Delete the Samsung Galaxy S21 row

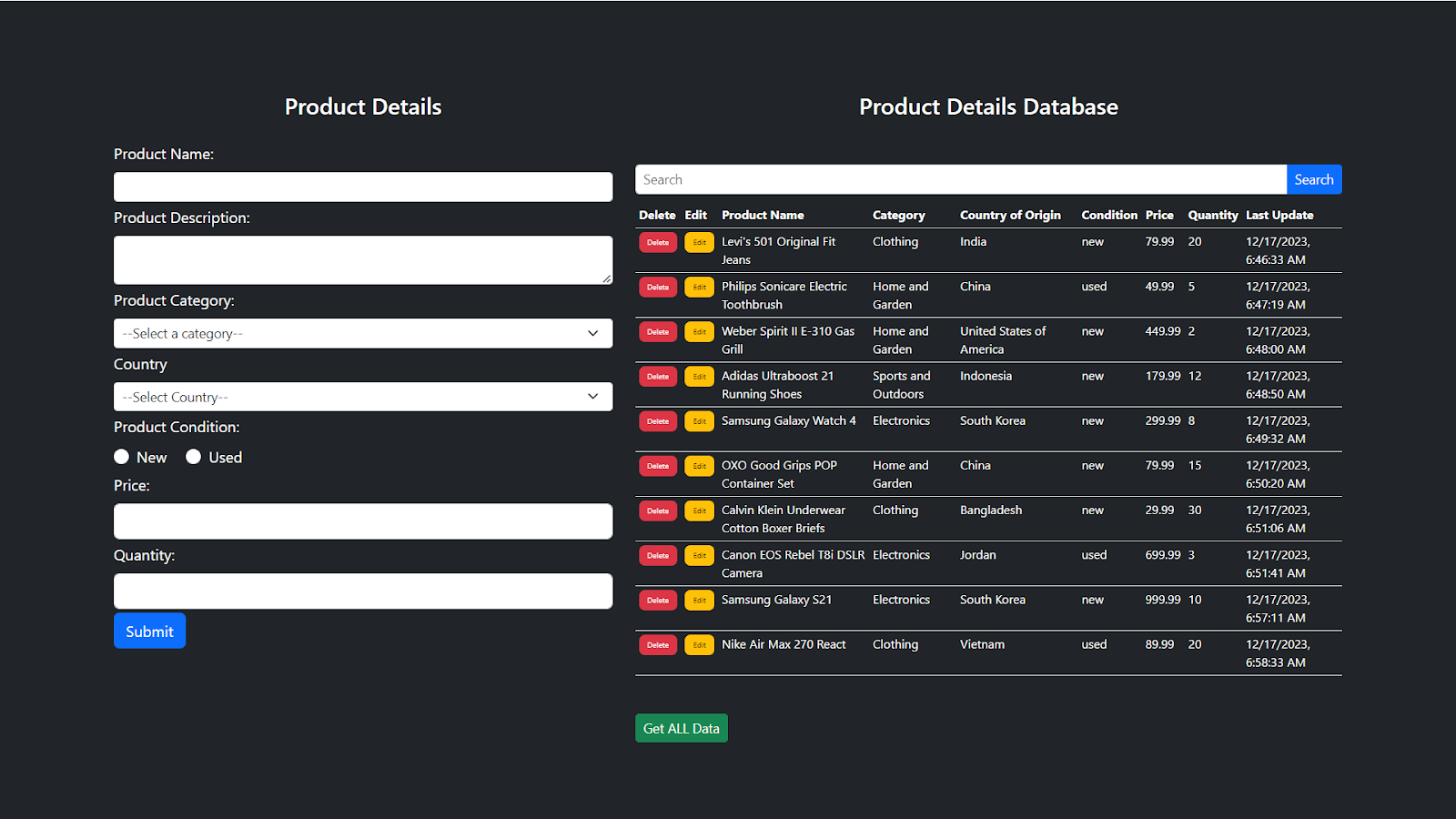point(658,600)
